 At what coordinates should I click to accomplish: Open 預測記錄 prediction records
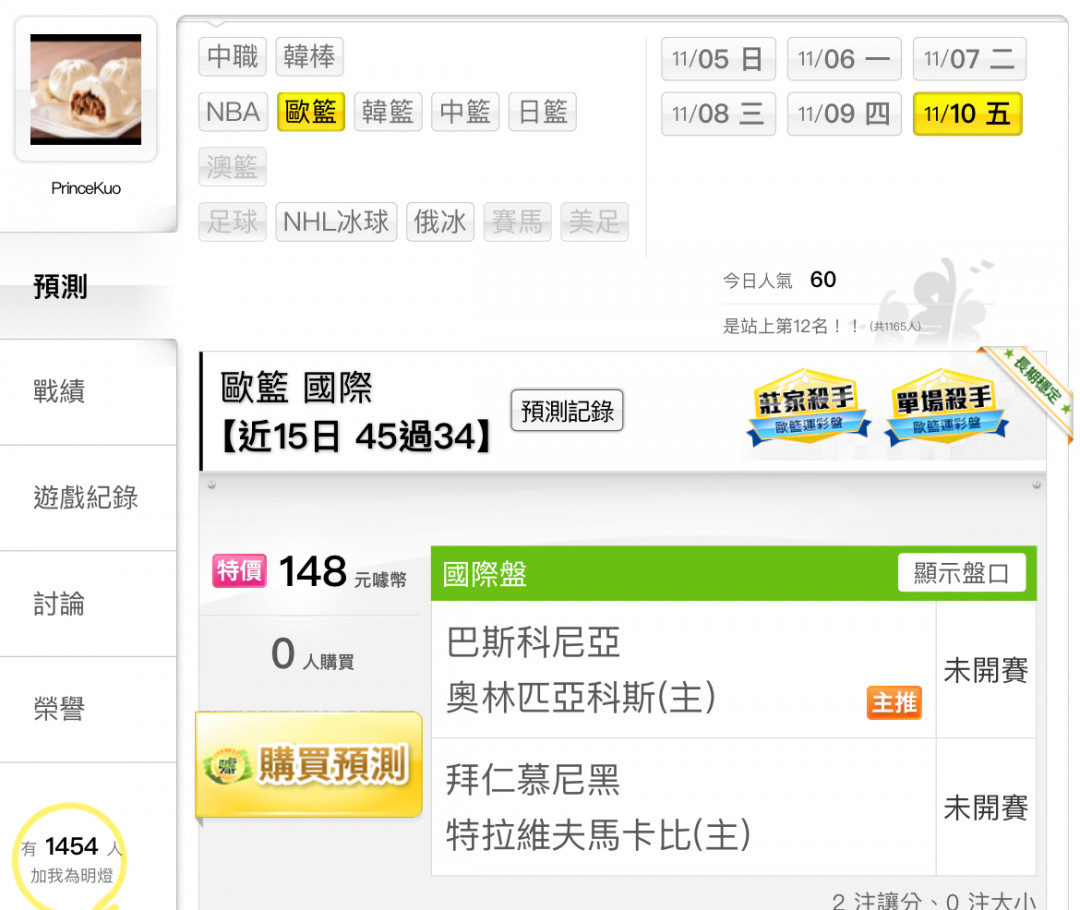coord(567,411)
